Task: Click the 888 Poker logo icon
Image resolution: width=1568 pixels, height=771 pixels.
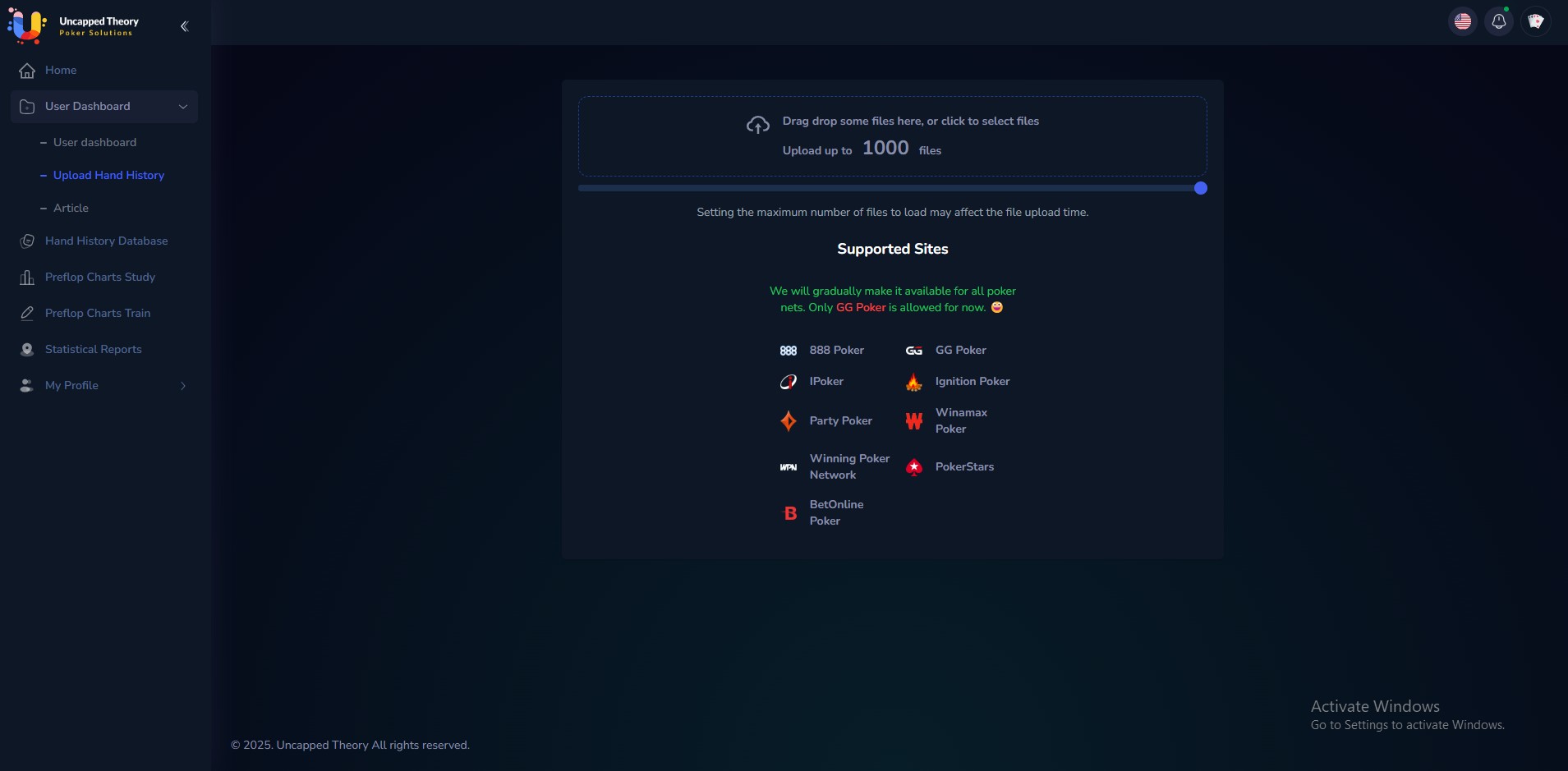Action: pyautogui.click(x=789, y=351)
